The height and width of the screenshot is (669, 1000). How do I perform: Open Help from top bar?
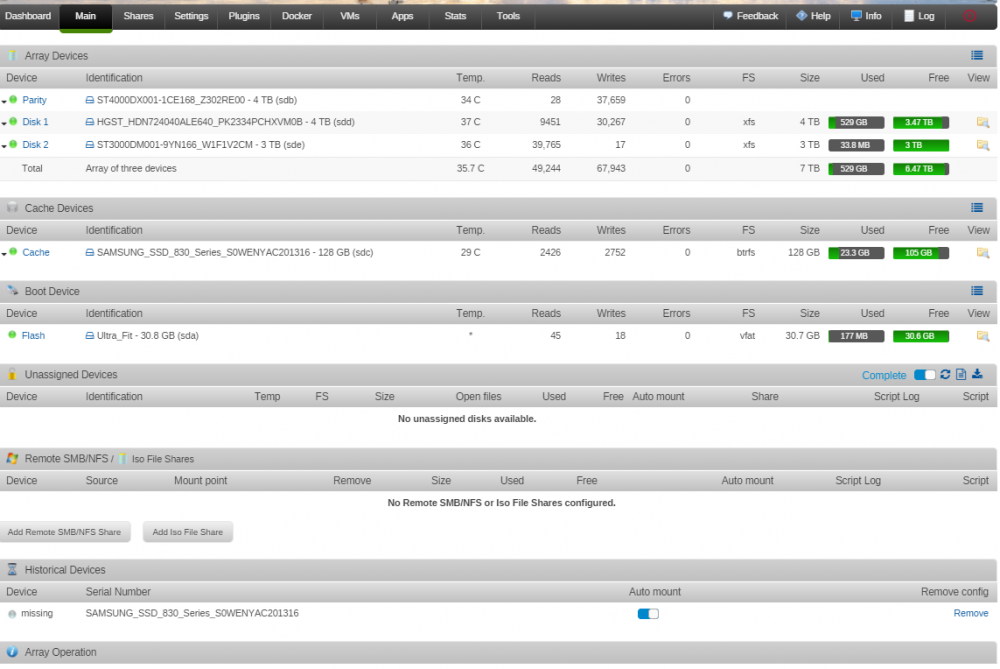pyautogui.click(x=814, y=16)
